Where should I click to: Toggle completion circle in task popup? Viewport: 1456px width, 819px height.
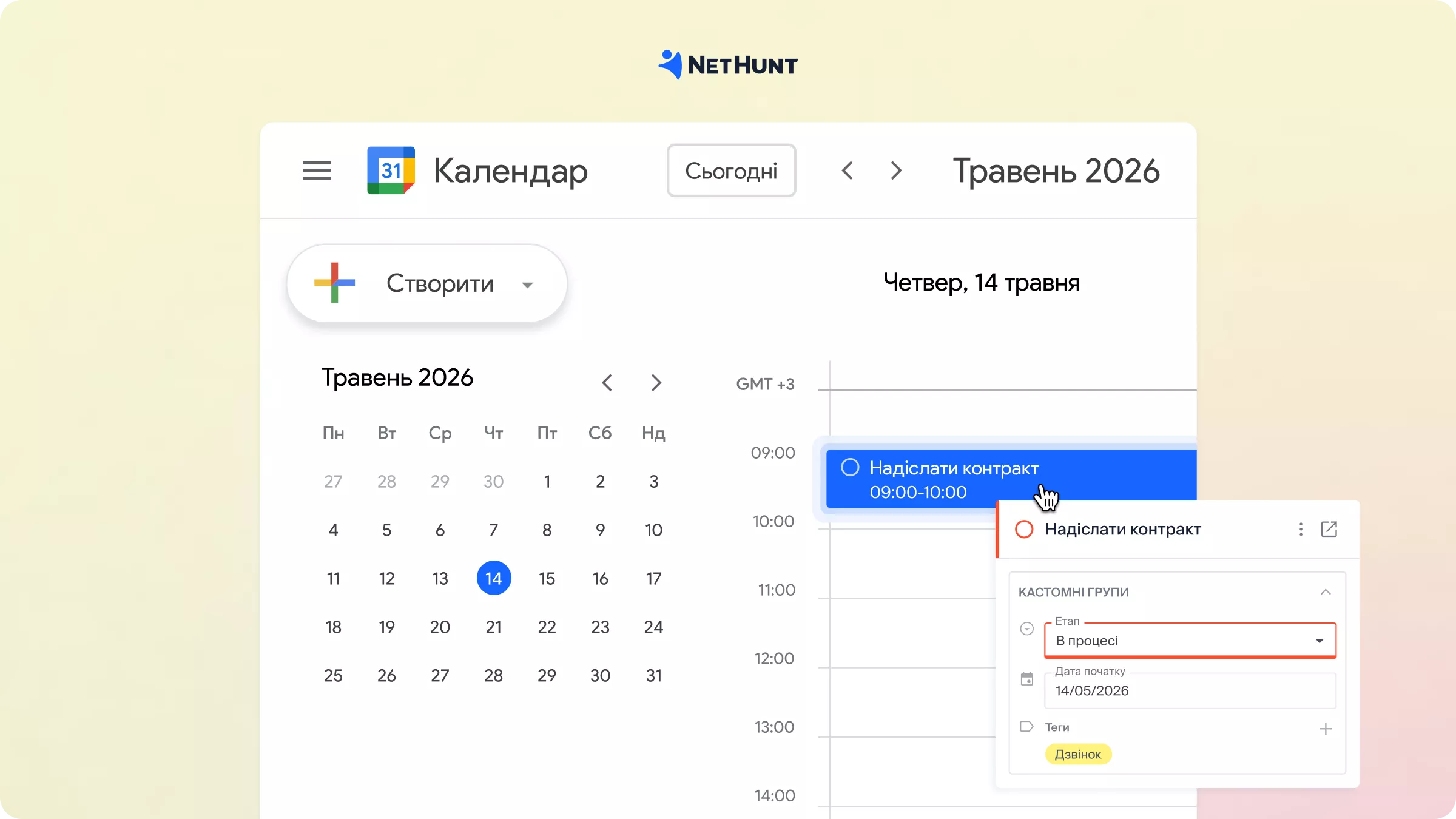click(1024, 529)
